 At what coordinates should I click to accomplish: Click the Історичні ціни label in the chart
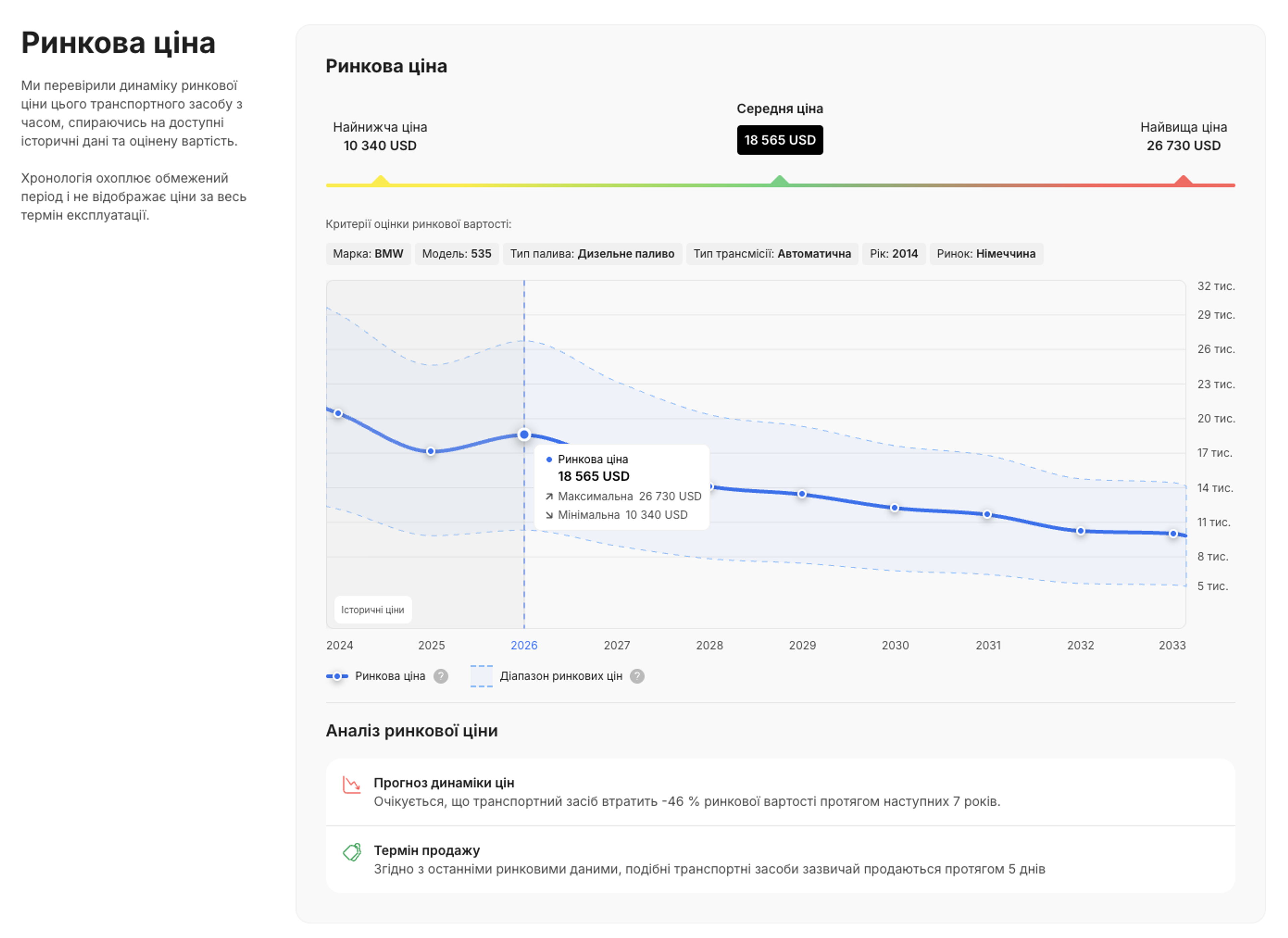pyautogui.click(x=373, y=610)
